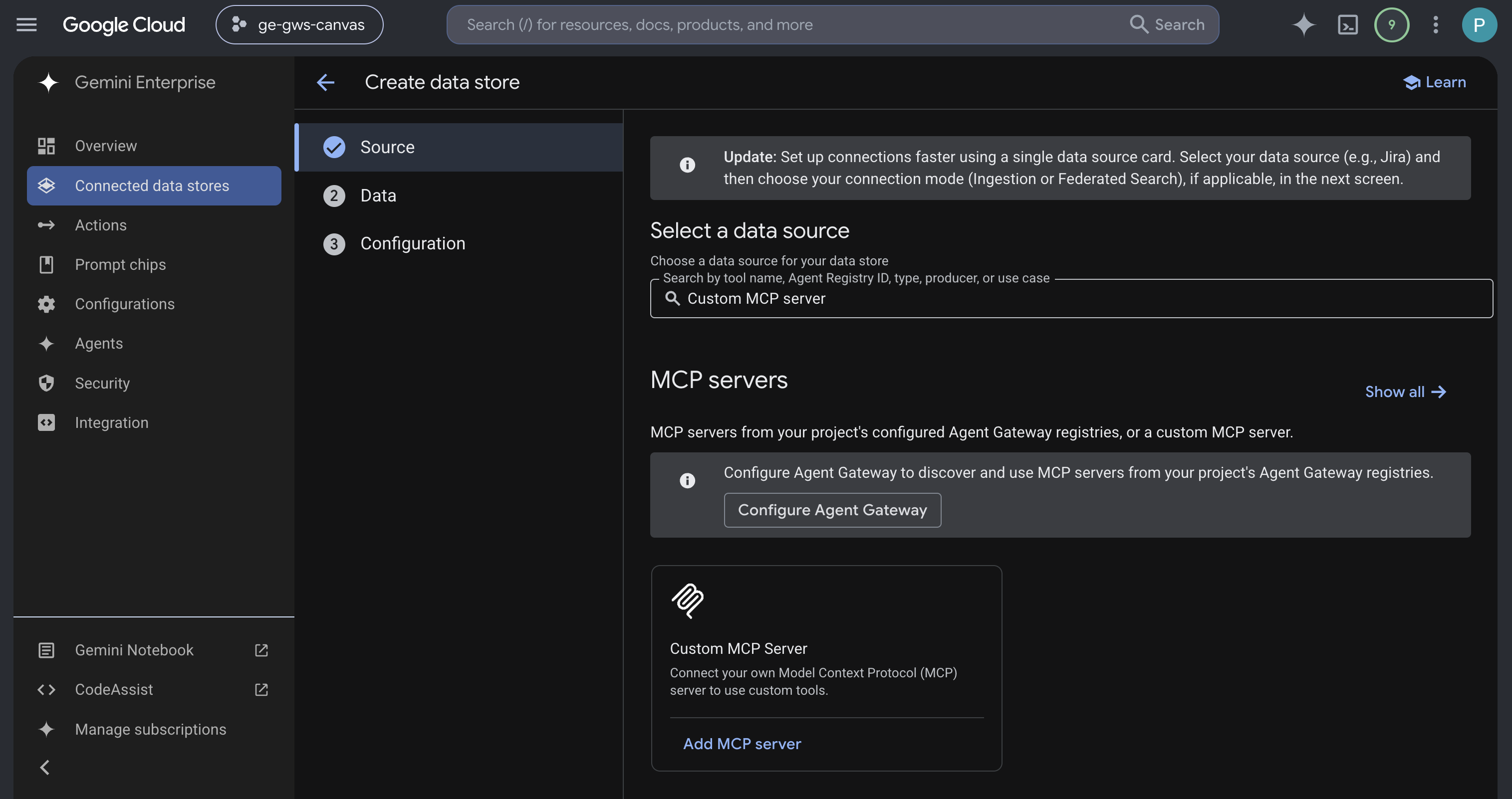Select the Custom MCP Server card title

[x=739, y=649]
